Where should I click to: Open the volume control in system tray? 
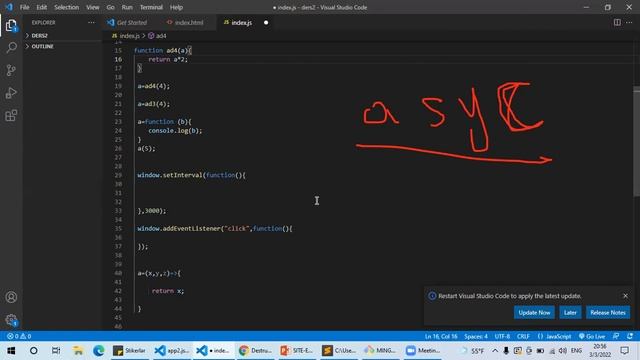562,351
